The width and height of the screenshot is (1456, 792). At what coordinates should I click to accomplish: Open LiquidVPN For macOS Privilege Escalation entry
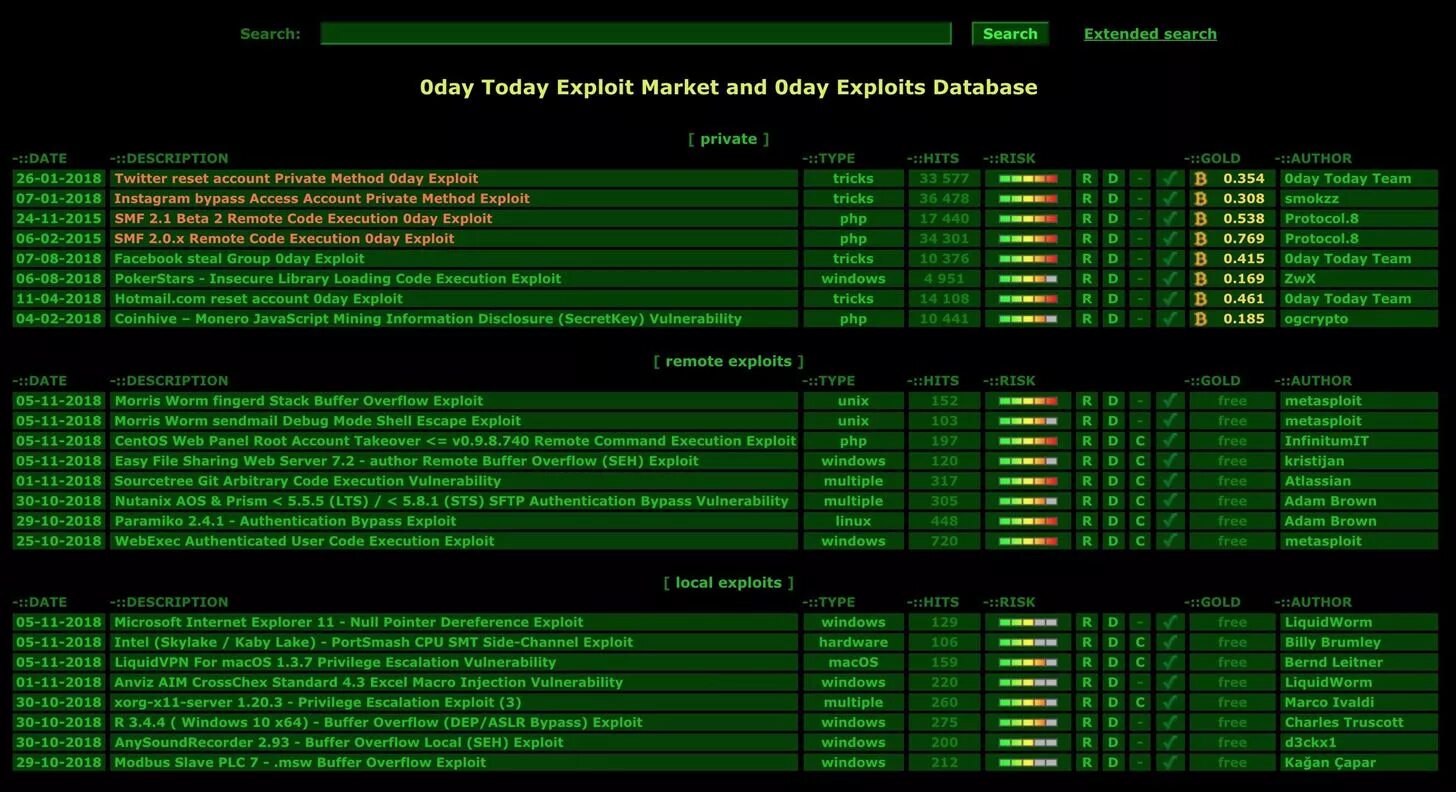coord(335,662)
